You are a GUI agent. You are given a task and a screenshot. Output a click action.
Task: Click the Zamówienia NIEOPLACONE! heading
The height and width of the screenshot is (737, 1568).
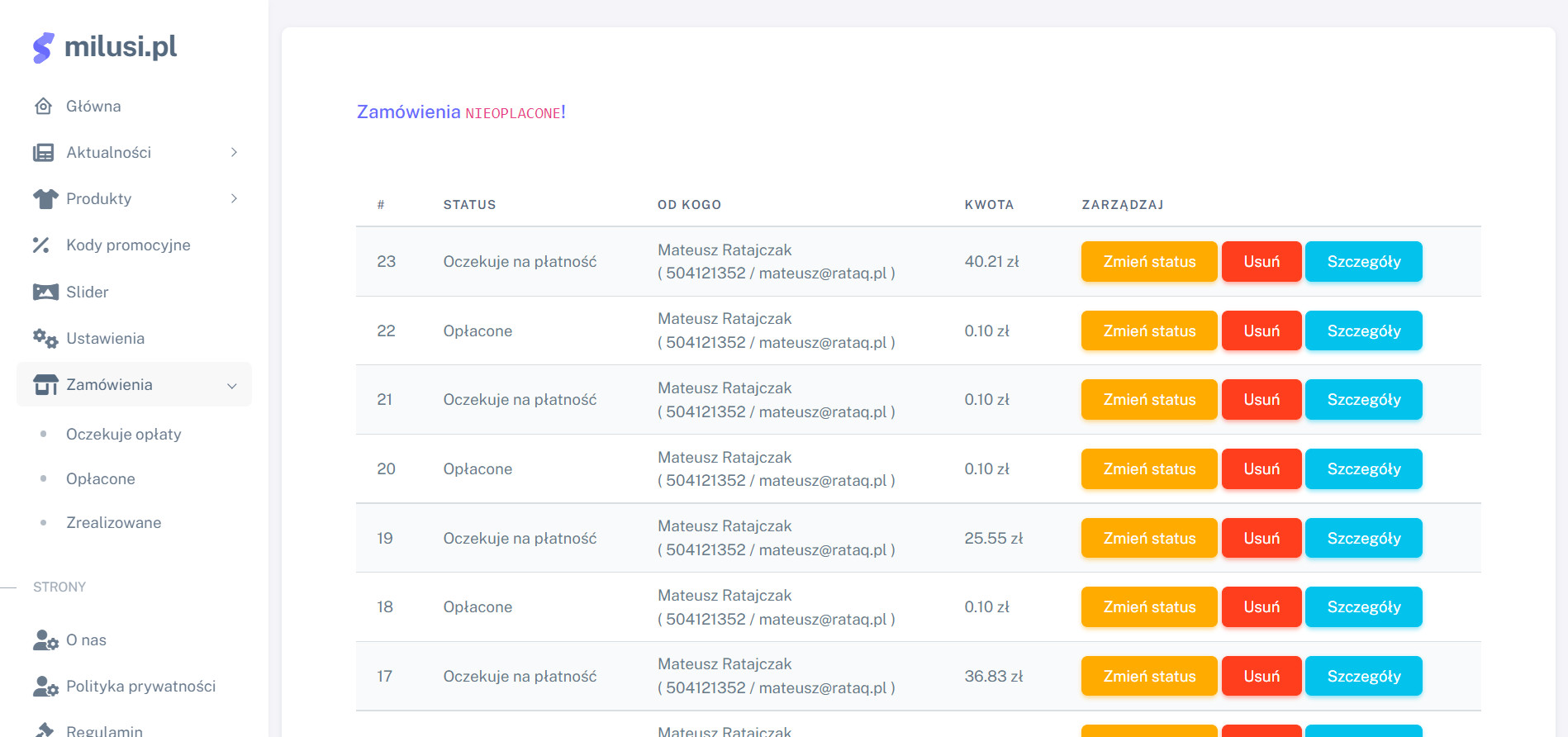[461, 112]
